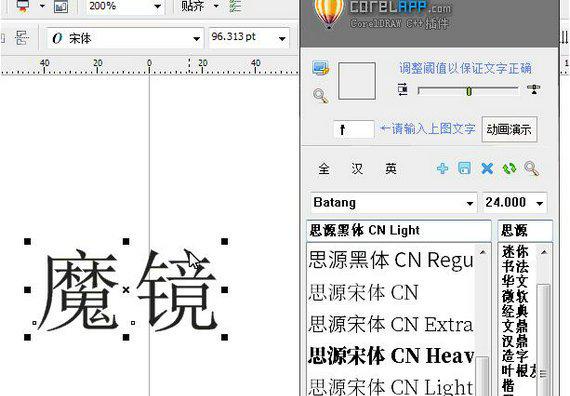Click the full-screen preview icon left of zoom
570x396 pixels.
(61, 6)
